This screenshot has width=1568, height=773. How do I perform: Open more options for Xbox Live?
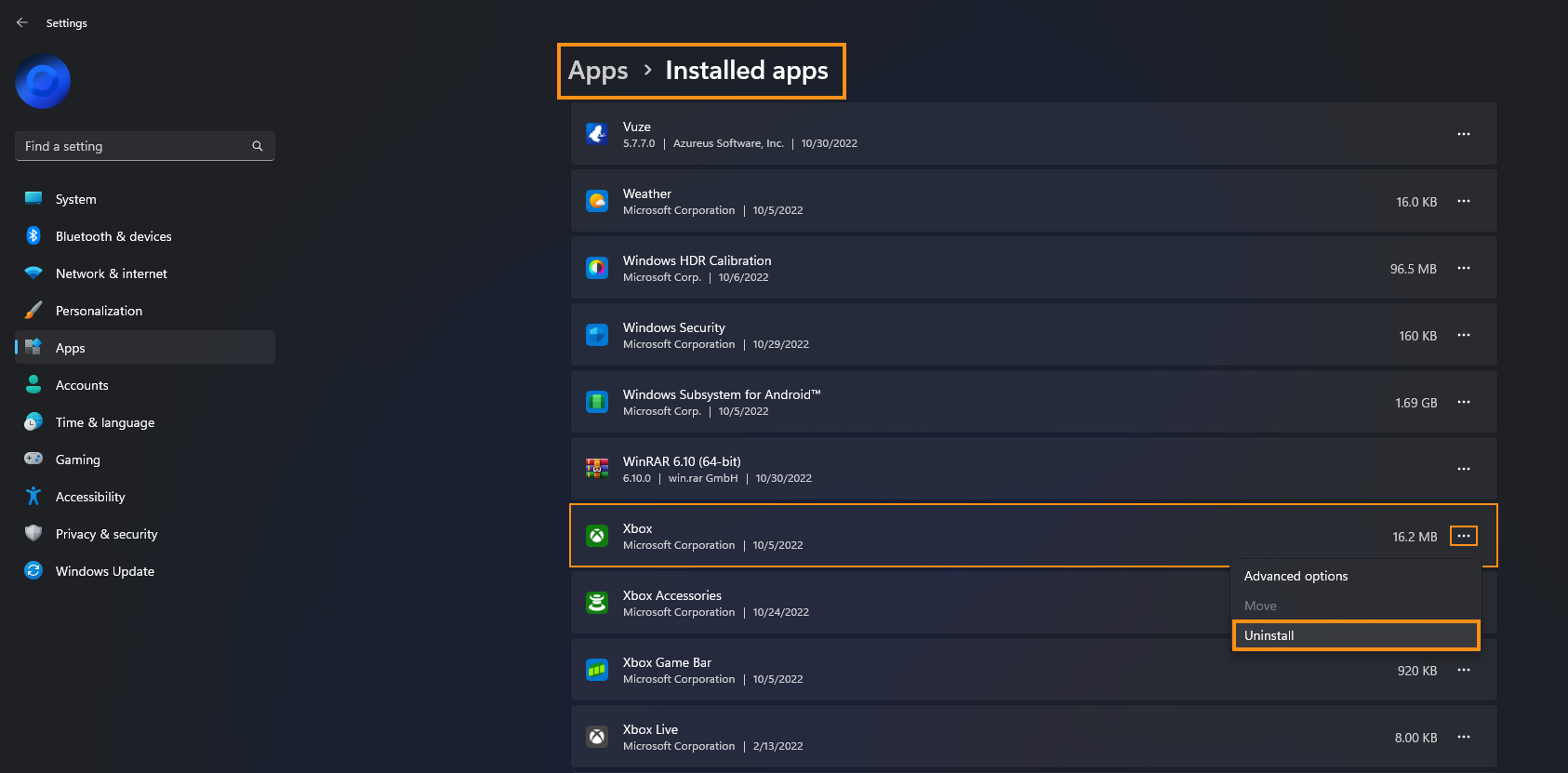point(1464,737)
